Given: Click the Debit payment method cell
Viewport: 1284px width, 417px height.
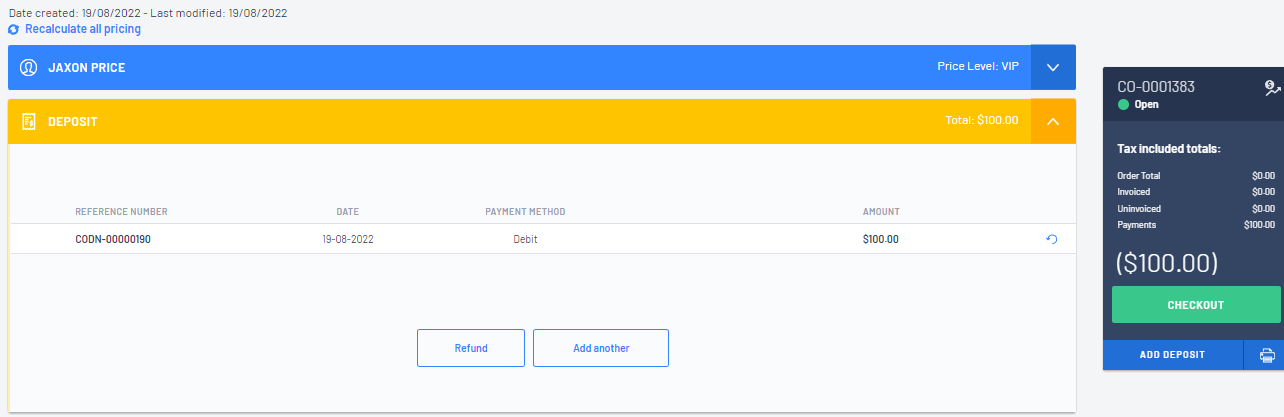Looking at the screenshot, I should click(x=525, y=240).
